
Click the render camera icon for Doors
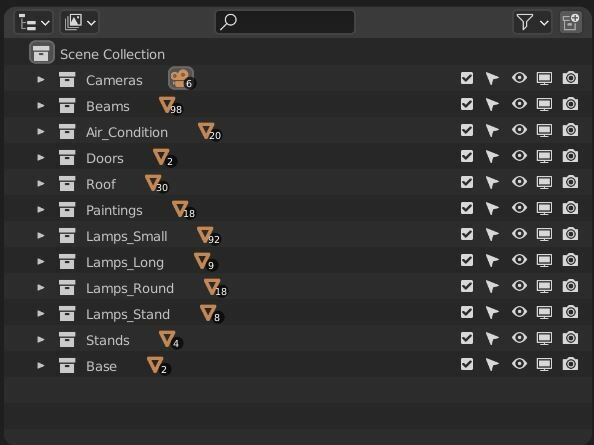tap(570, 156)
